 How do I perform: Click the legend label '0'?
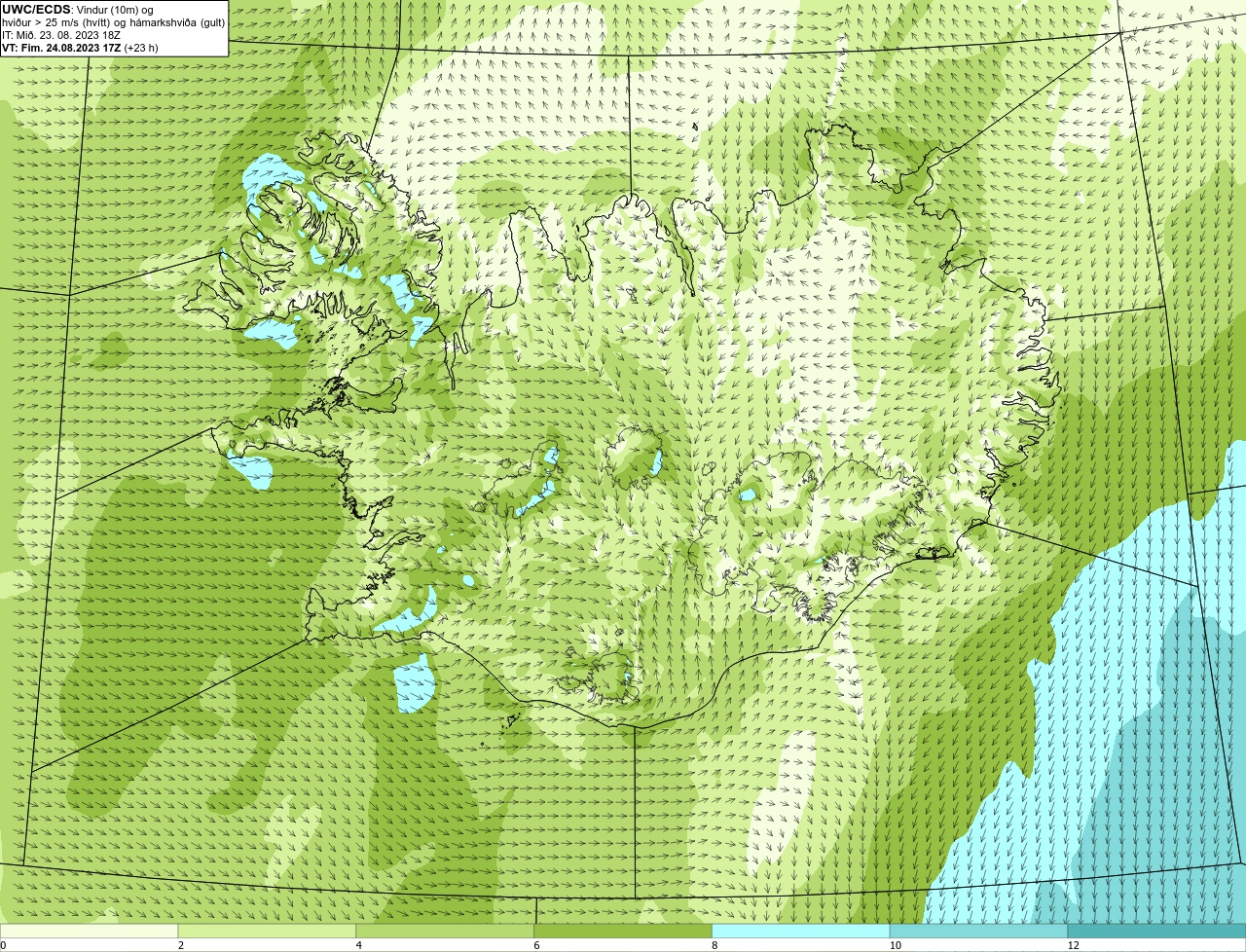click(x=3, y=945)
